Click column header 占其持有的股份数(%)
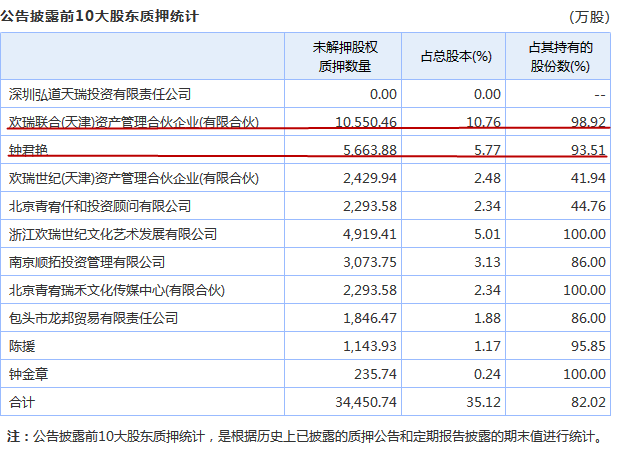621x452 pixels. point(560,57)
